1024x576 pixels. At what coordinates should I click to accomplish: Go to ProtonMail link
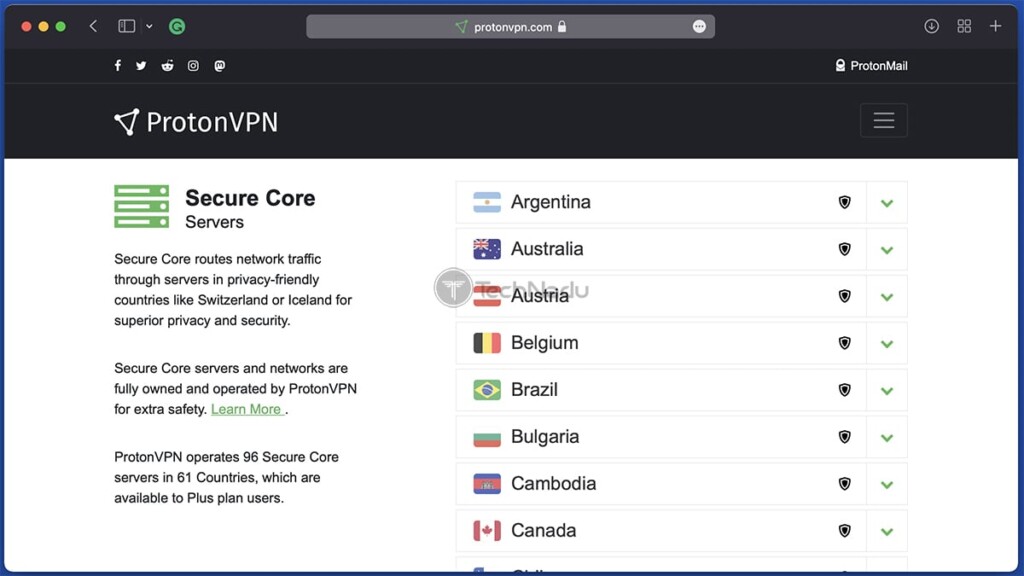871,65
